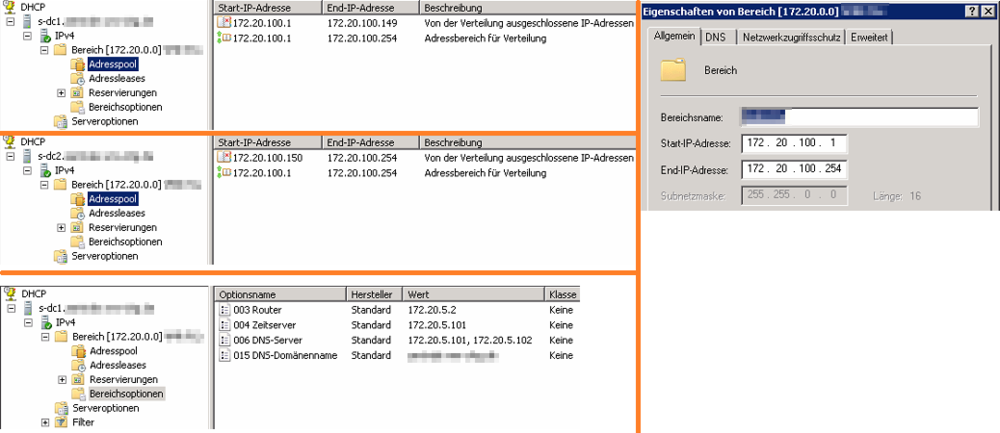The width and height of the screenshot is (1000, 433).
Task: Expand the Filter tree node
Action: point(45,423)
